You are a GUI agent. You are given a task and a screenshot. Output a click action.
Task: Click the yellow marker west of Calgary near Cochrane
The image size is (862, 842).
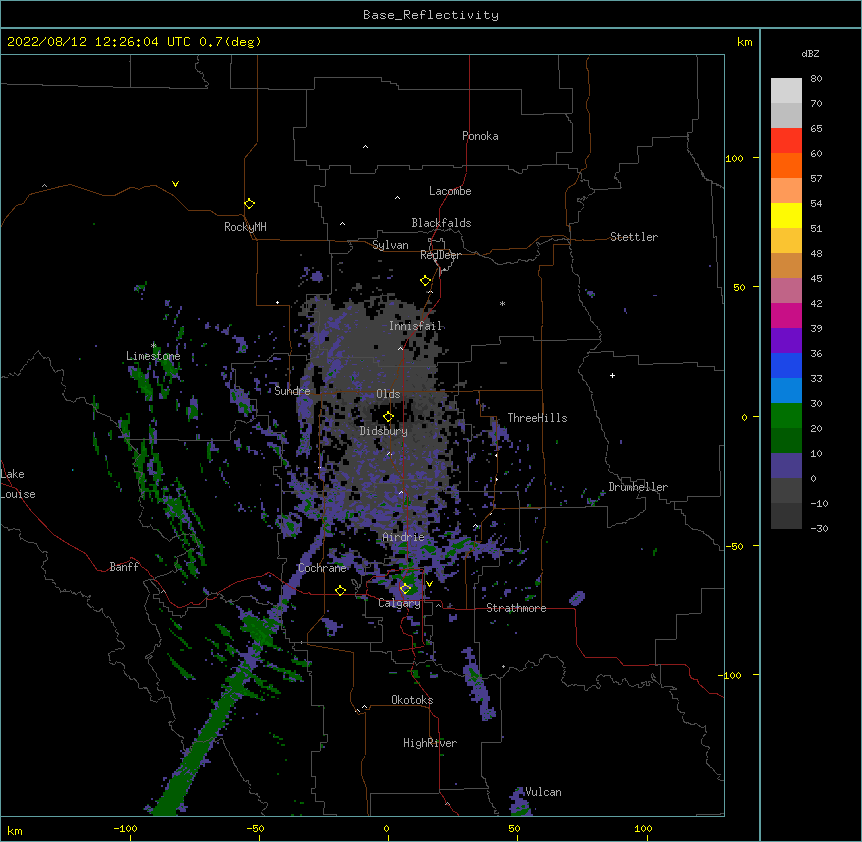[340, 590]
